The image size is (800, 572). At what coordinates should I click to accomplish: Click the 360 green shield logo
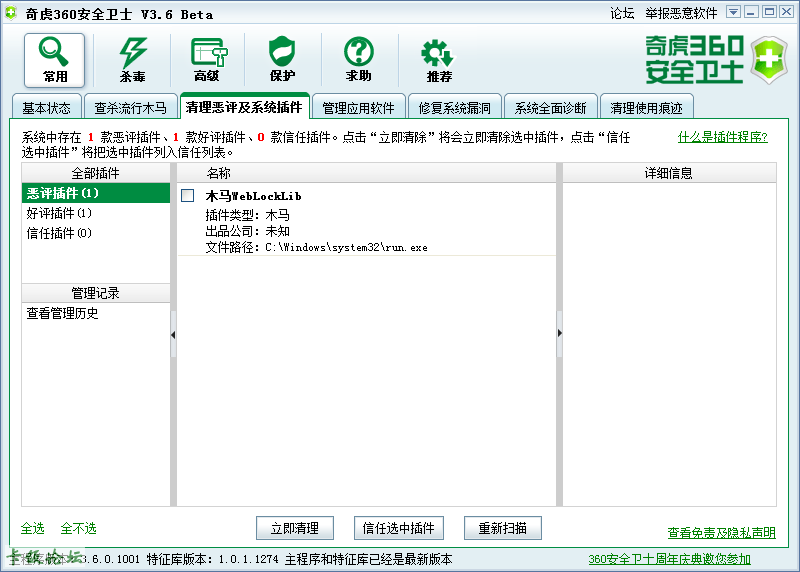point(770,60)
